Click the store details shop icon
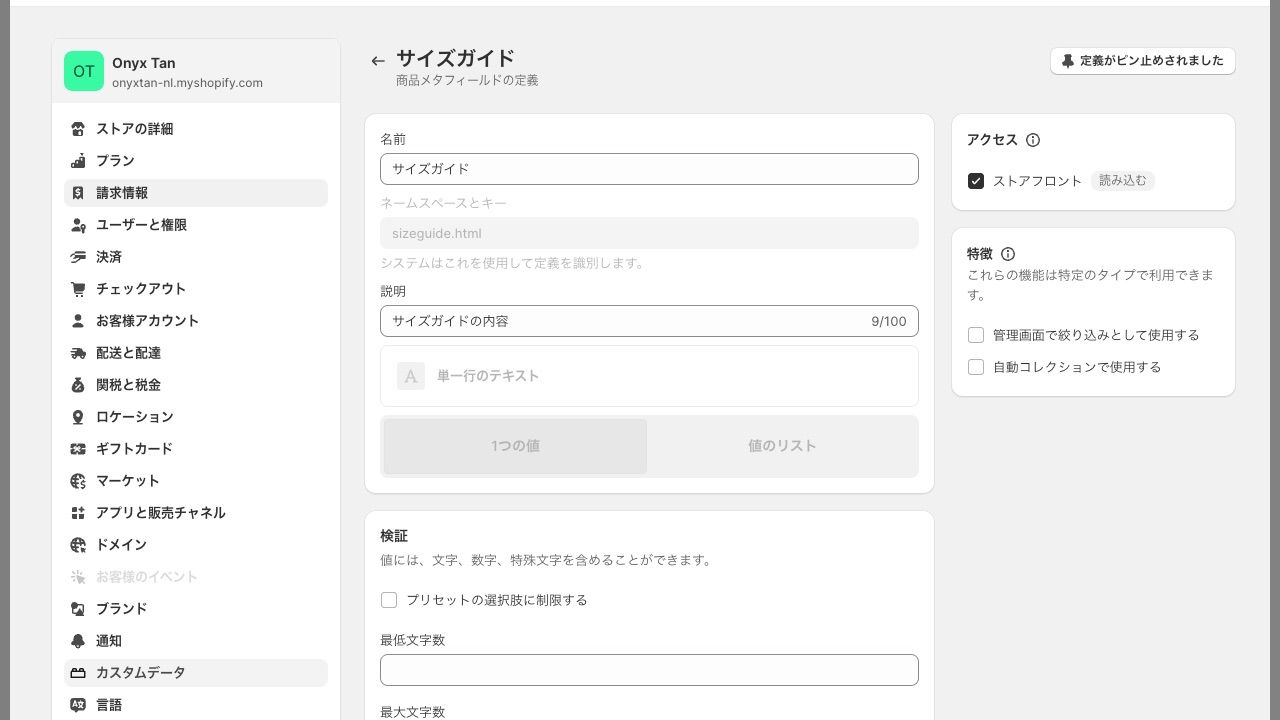1280x720 pixels. click(78, 129)
